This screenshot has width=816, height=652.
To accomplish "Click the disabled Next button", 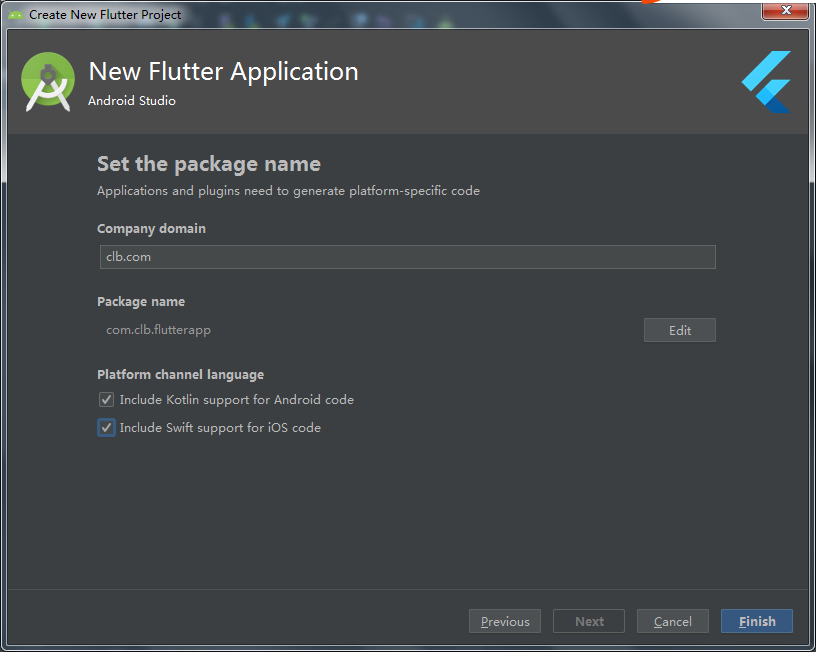I will (x=589, y=621).
